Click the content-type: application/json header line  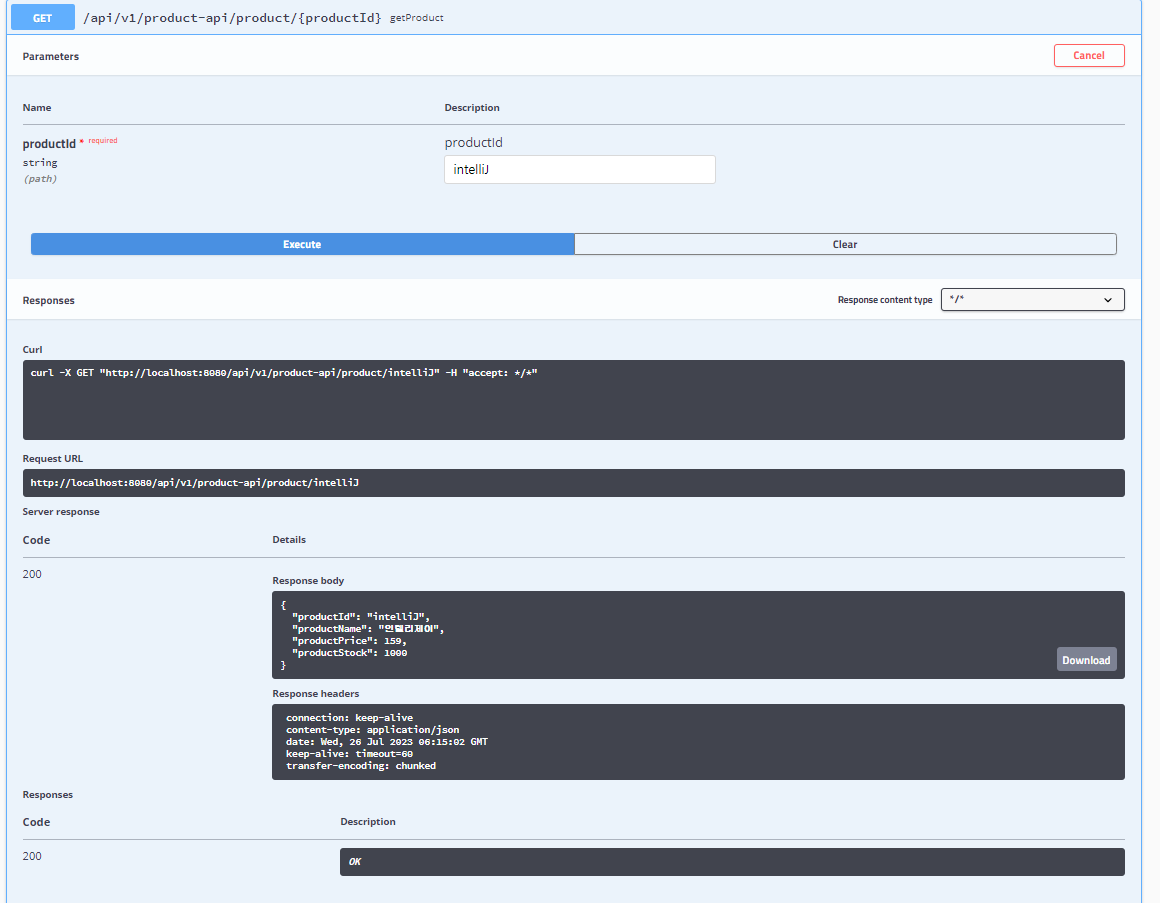(x=372, y=730)
